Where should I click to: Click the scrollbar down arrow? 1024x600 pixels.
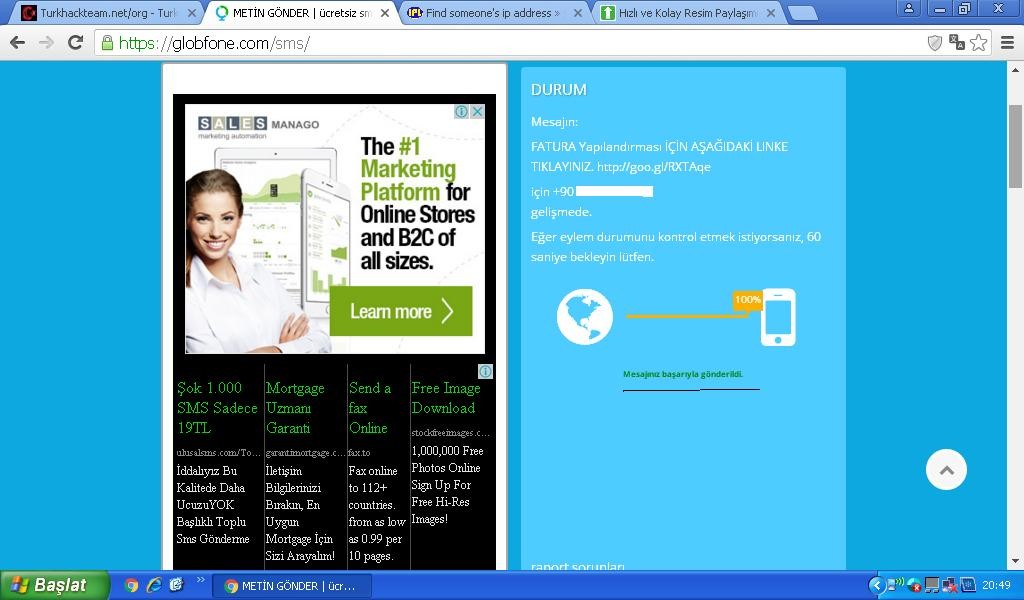click(1016, 561)
